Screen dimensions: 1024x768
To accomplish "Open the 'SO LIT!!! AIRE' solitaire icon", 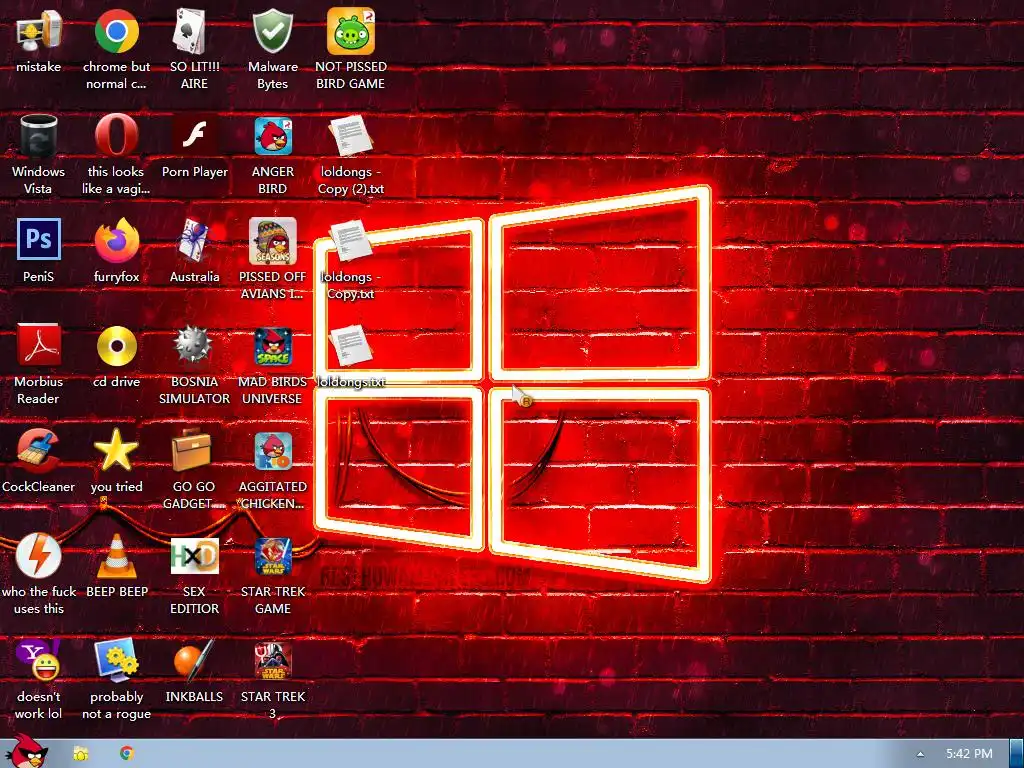I will pos(190,31).
